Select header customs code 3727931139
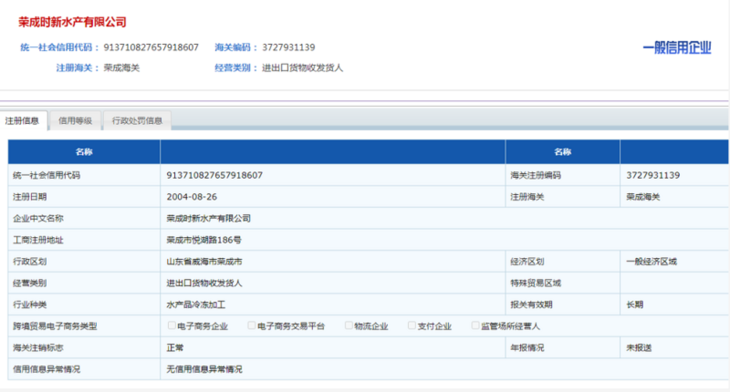 [289, 47]
